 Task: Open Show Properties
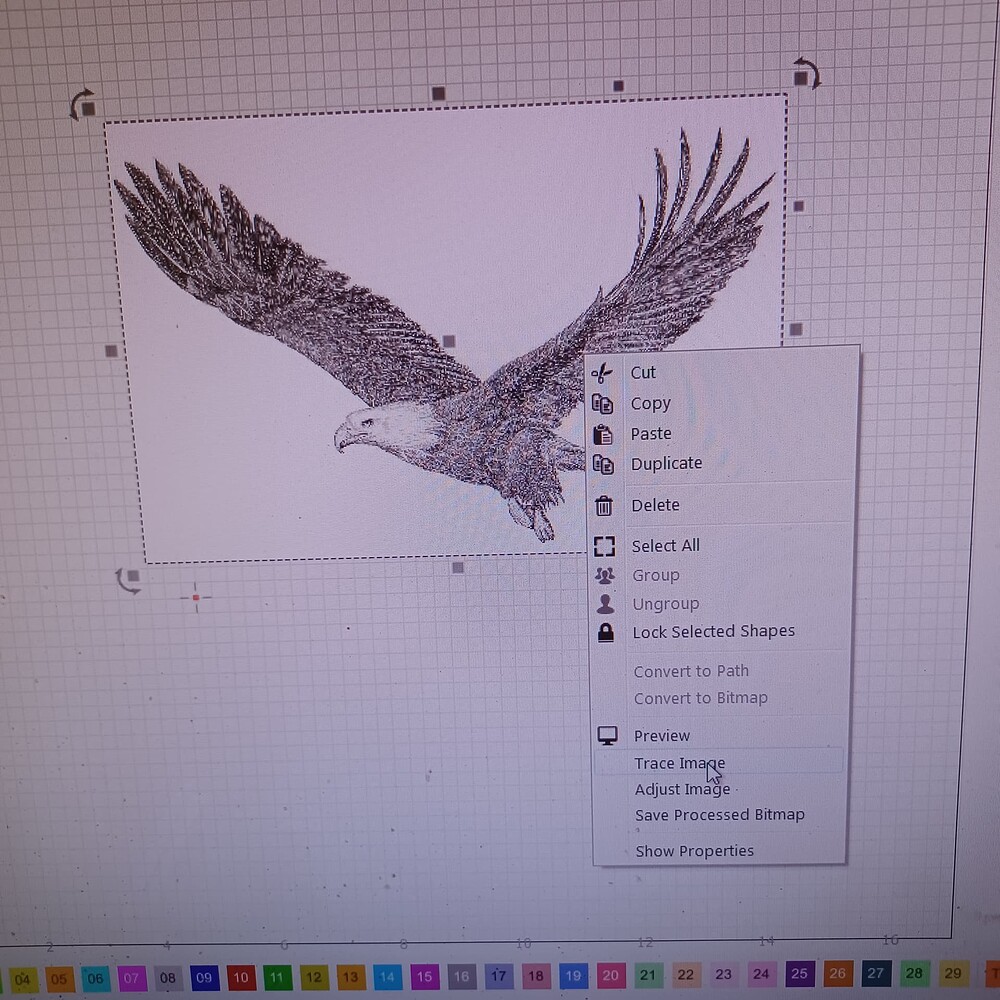point(694,850)
